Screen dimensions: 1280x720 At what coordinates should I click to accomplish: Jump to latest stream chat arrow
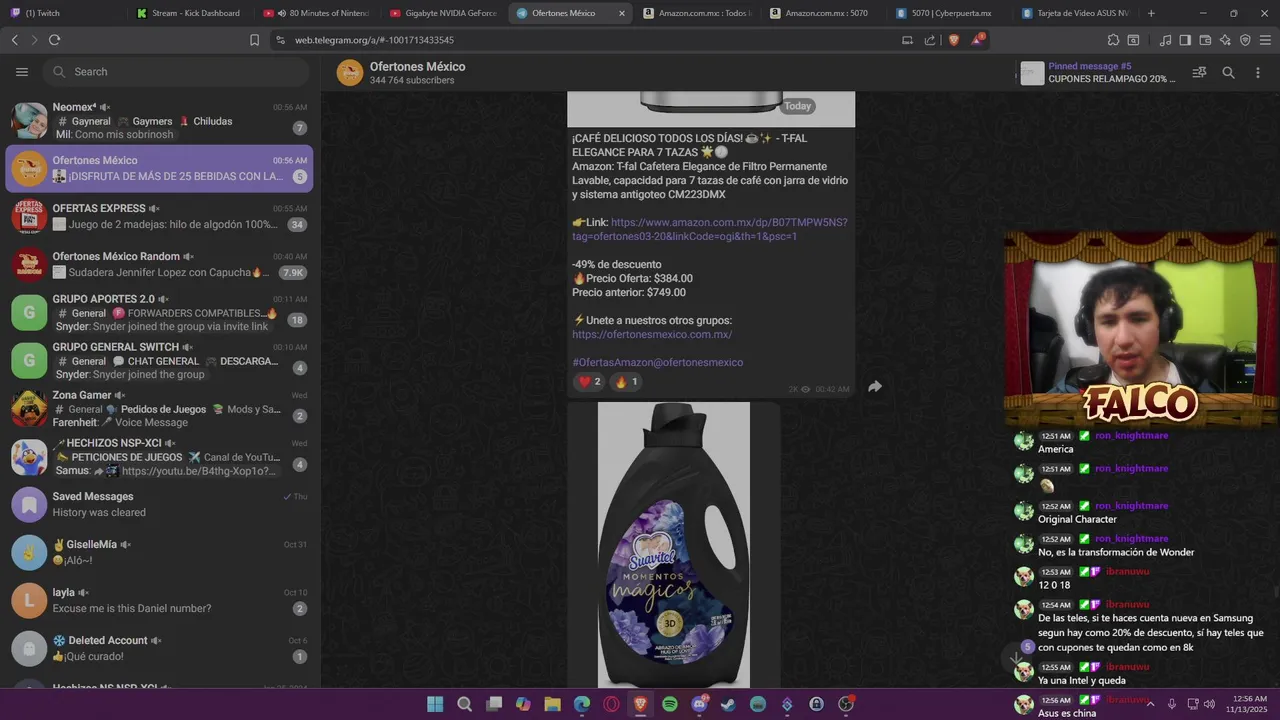1016,657
